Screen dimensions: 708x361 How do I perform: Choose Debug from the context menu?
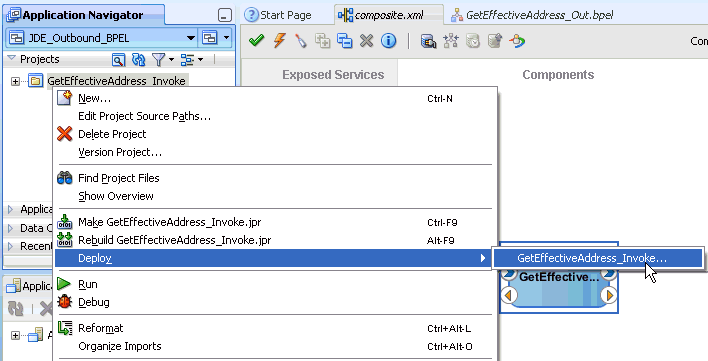(x=275, y=302)
